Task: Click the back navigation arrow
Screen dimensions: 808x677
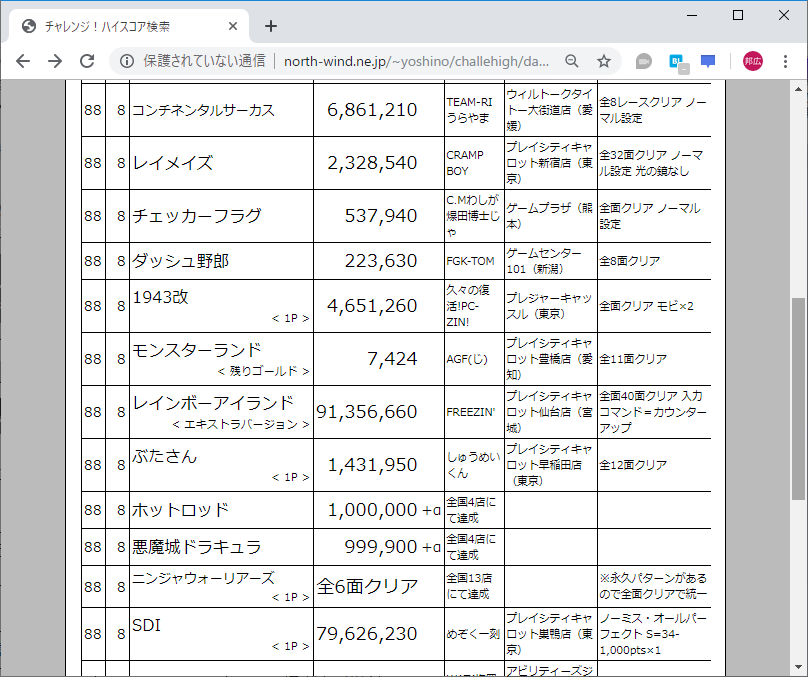Action: (22, 61)
